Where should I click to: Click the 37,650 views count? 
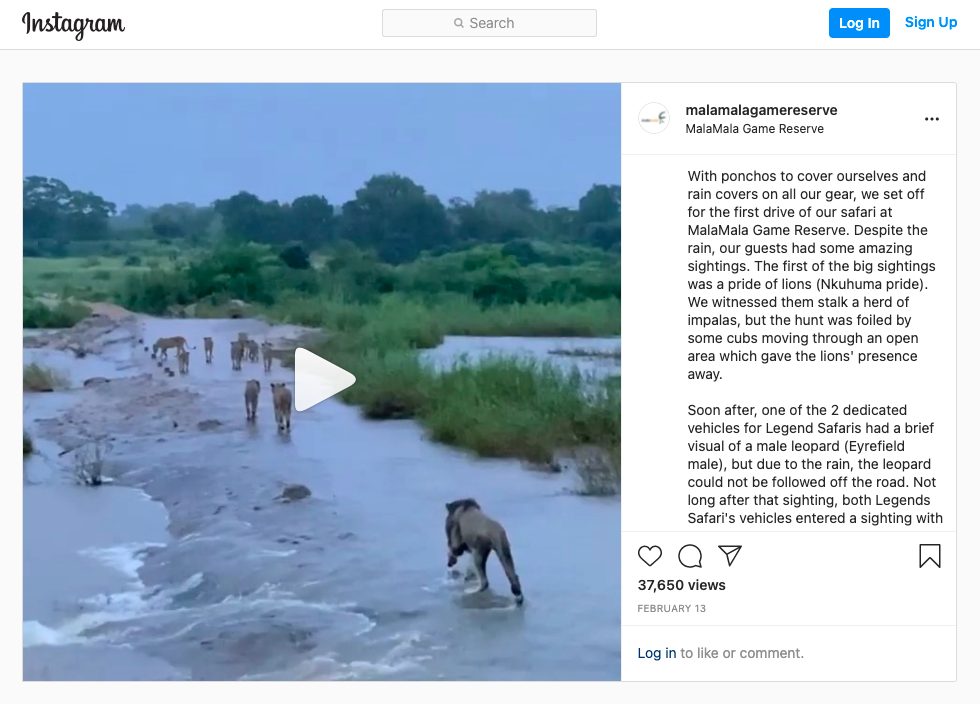tap(681, 585)
